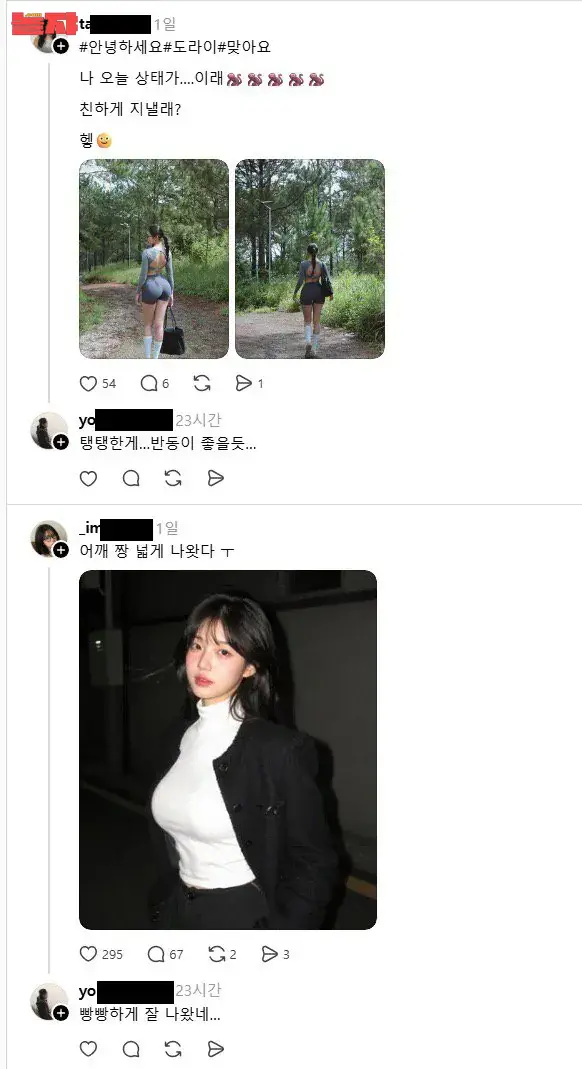Open comments on post with 6 replies
Image resolution: width=582 pixels, height=1069 pixels.
tap(149, 383)
